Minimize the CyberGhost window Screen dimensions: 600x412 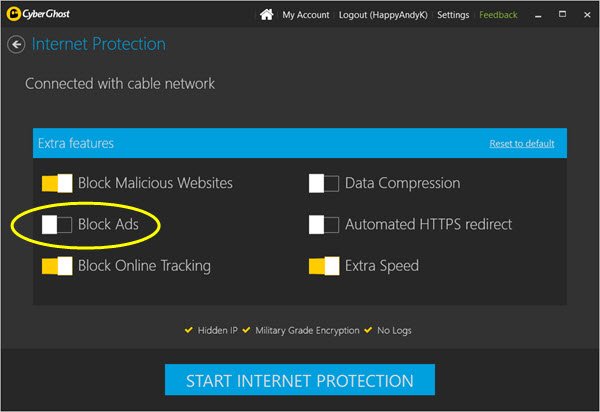[x=540, y=14]
